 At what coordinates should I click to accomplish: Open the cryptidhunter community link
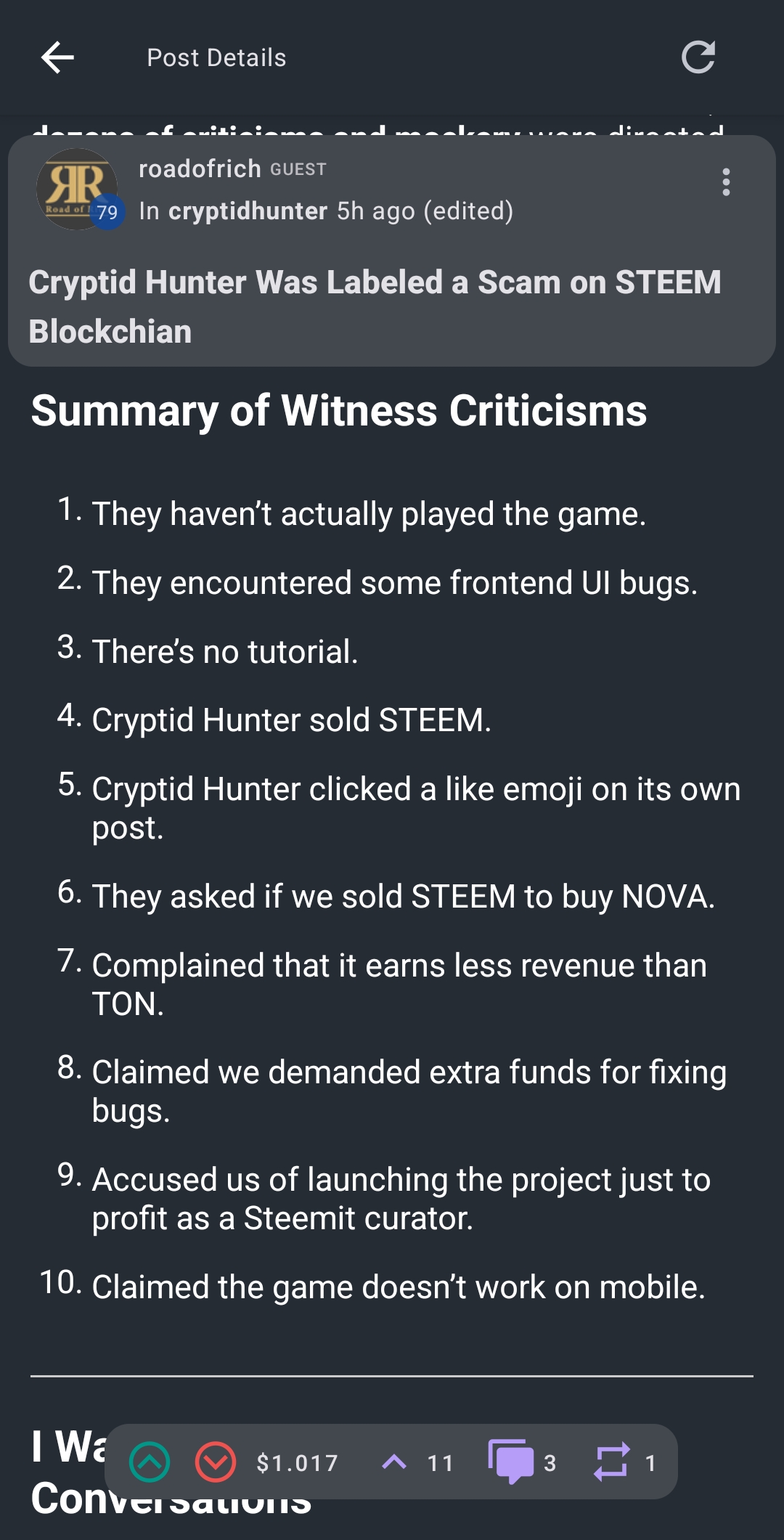[x=248, y=211]
